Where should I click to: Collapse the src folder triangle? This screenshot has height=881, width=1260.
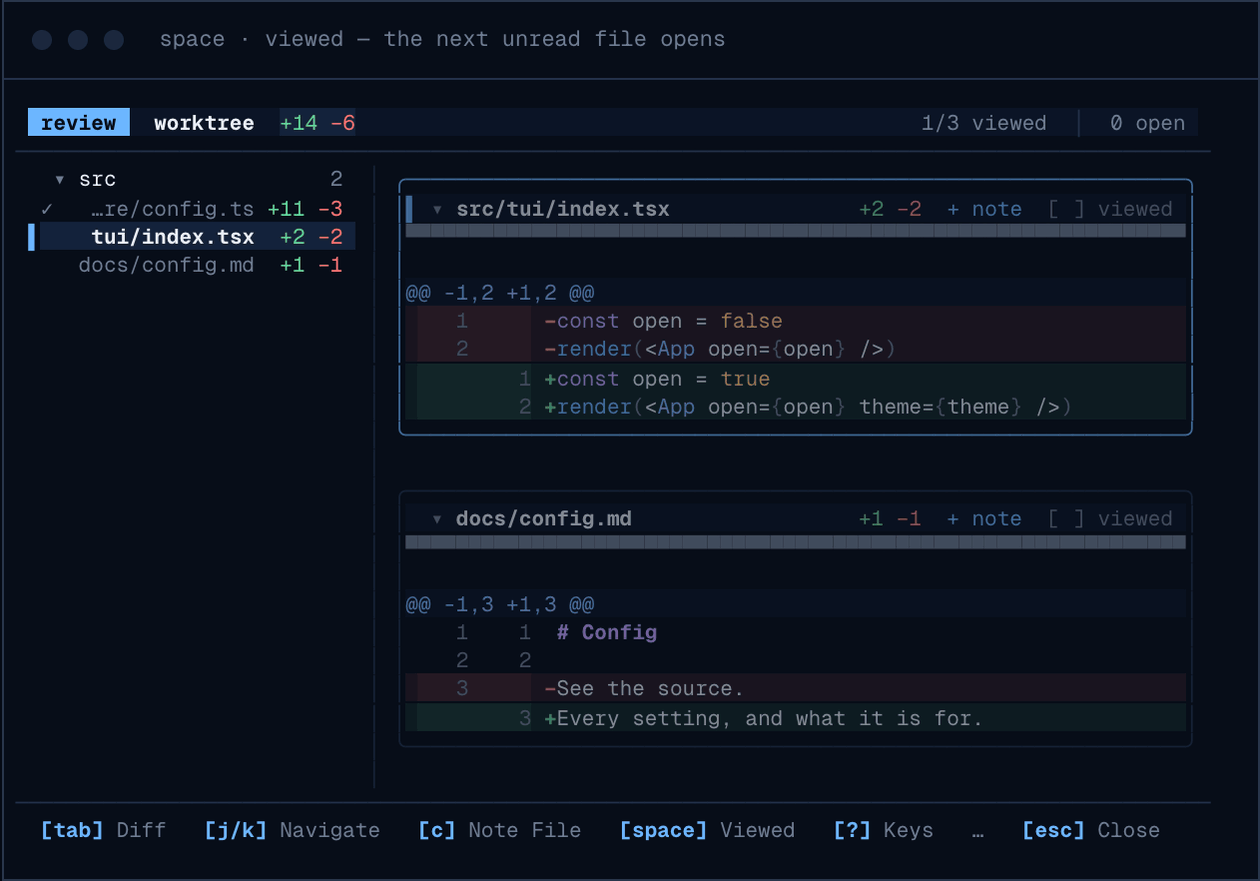tap(60, 180)
